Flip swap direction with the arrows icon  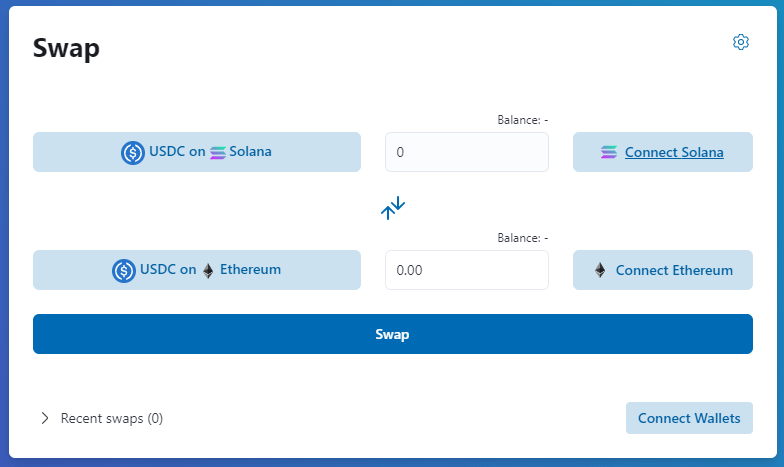(393, 208)
